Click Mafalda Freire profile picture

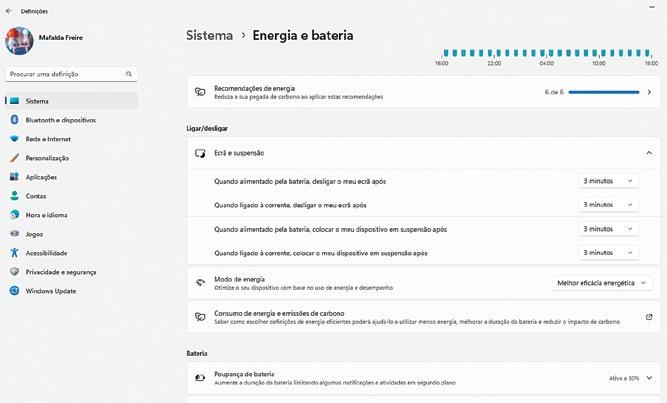[x=19, y=41]
